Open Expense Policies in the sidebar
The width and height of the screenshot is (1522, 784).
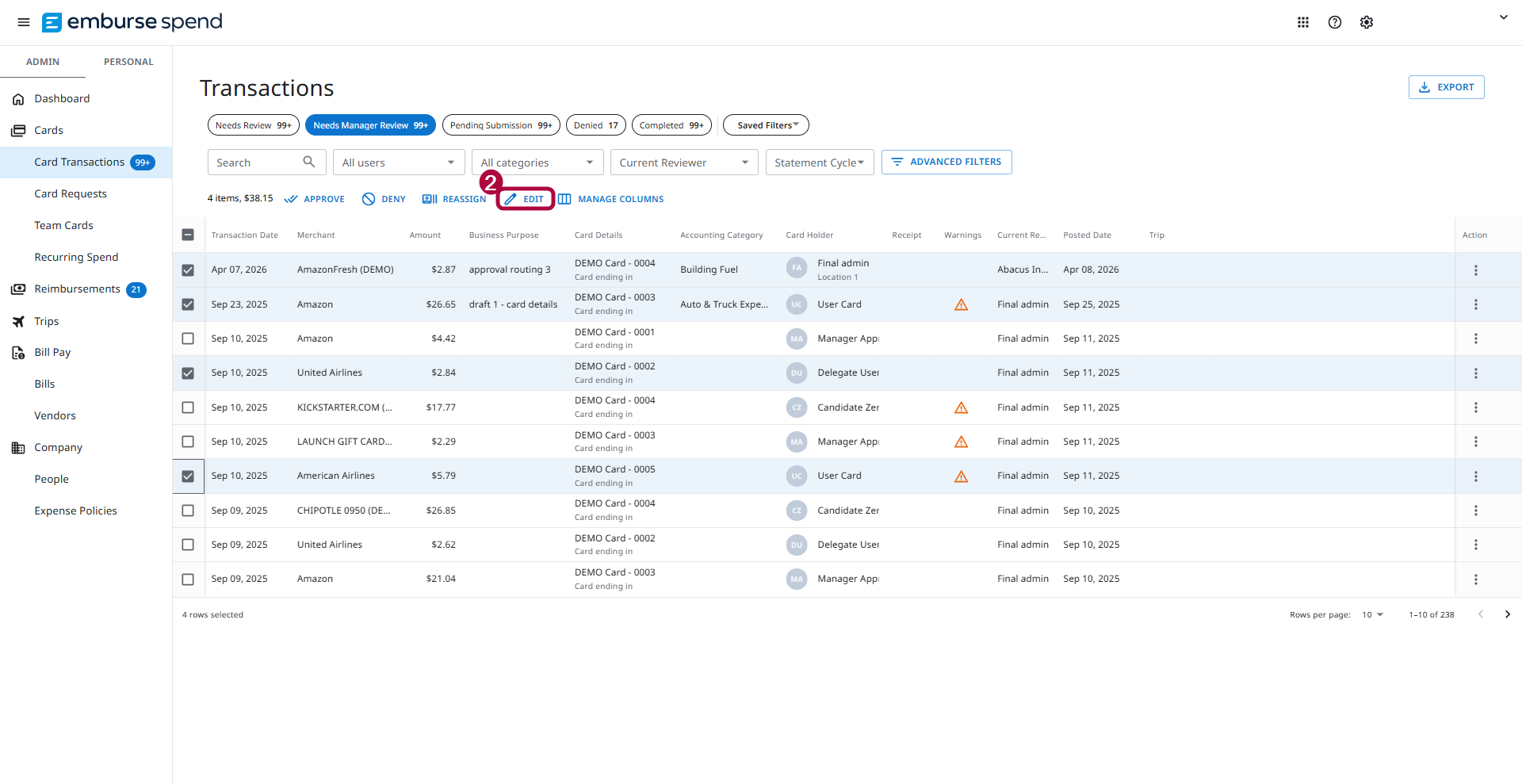tap(76, 511)
